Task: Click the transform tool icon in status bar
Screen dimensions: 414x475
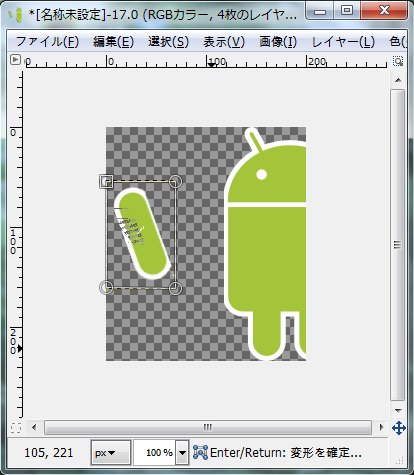Action: [x=200, y=452]
